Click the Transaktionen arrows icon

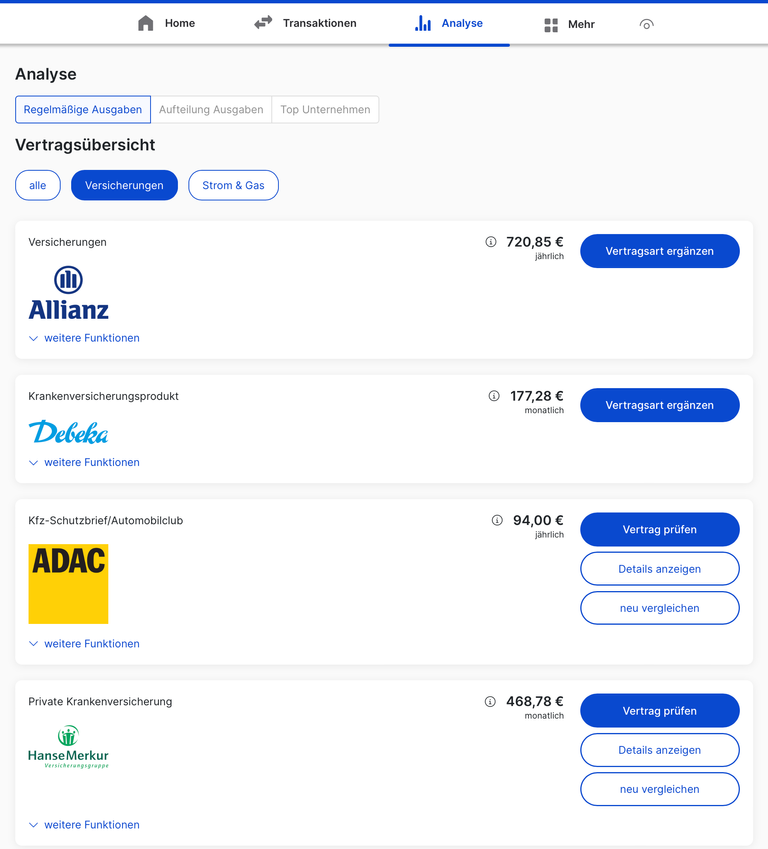(x=263, y=22)
